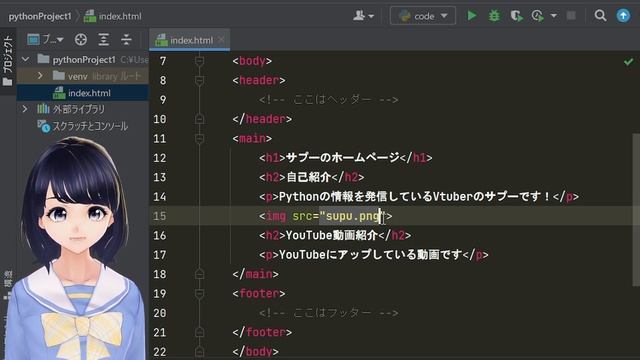The image size is (640, 360).
Task: Click the expand all icon in project toolbar
Action: click(104, 40)
